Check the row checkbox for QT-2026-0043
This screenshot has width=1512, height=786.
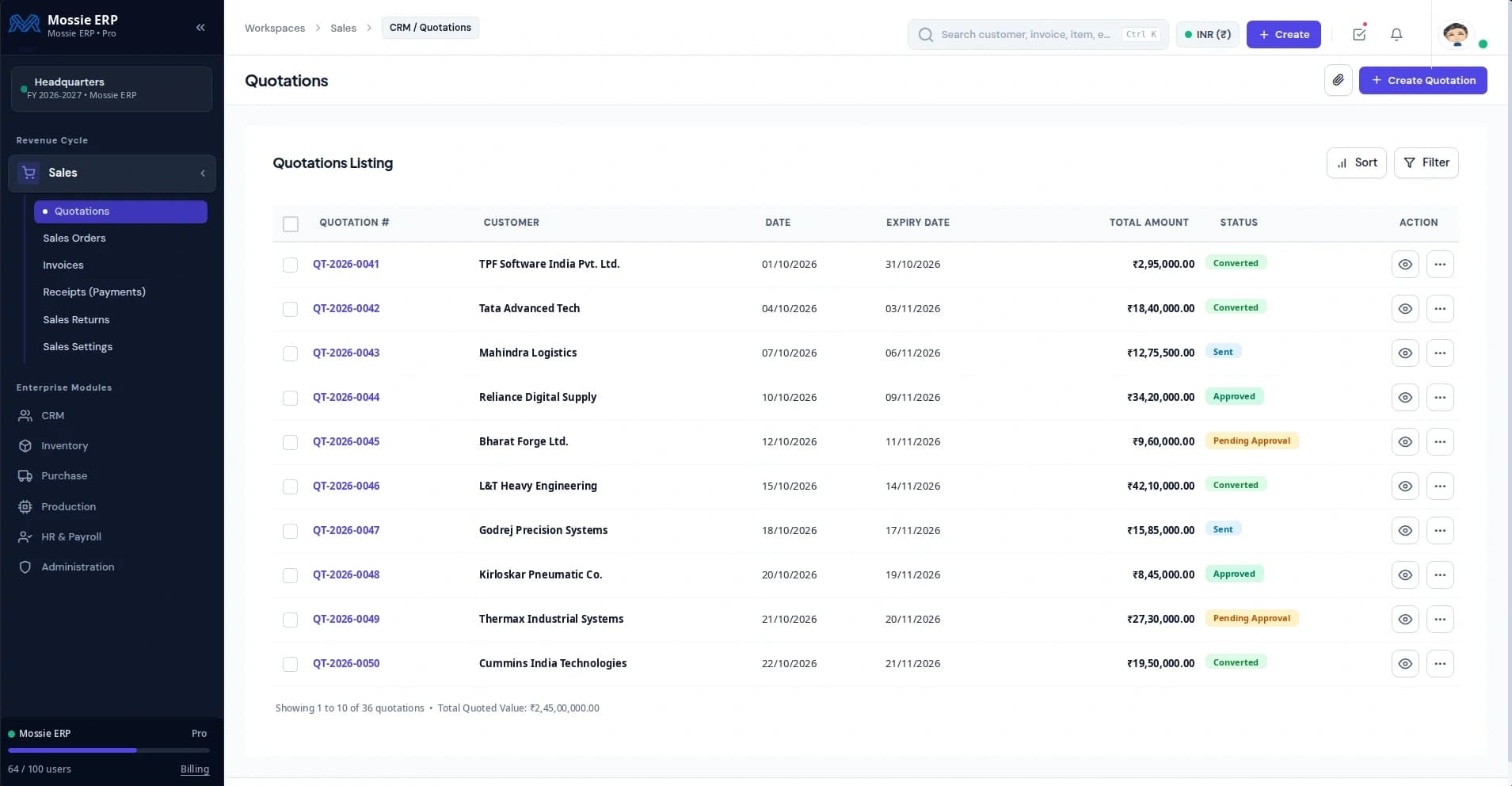[290, 353]
